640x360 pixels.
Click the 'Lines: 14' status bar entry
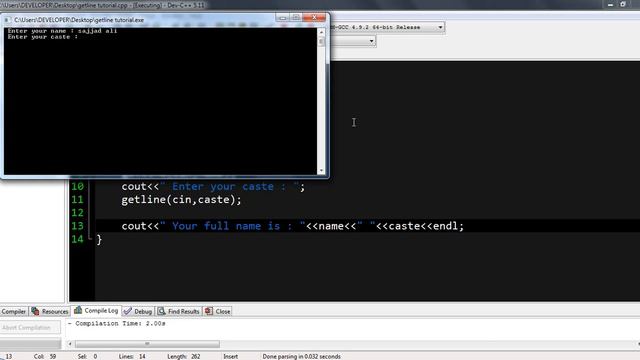(132, 356)
